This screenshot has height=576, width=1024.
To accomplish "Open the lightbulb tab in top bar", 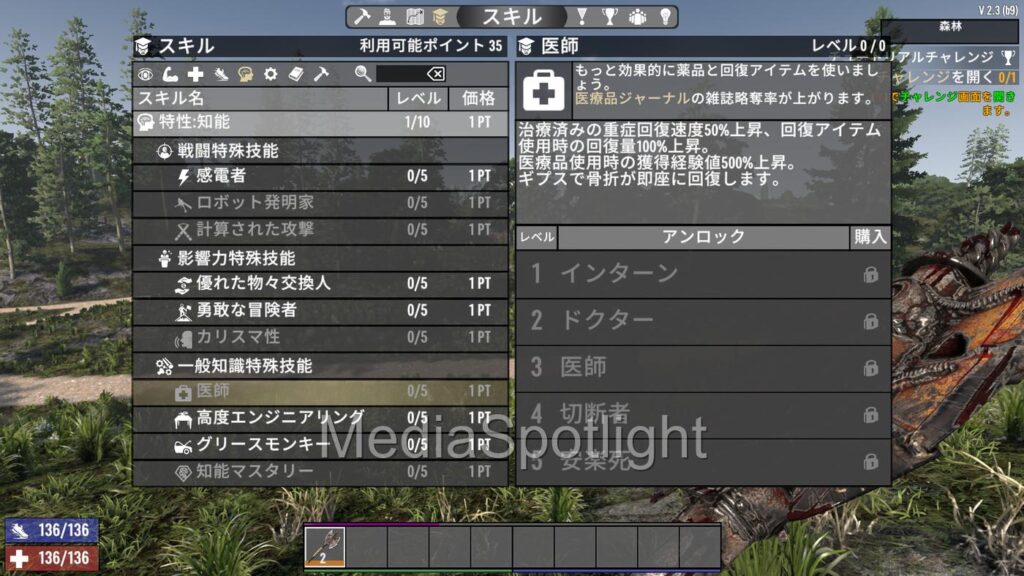I will (663, 17).
